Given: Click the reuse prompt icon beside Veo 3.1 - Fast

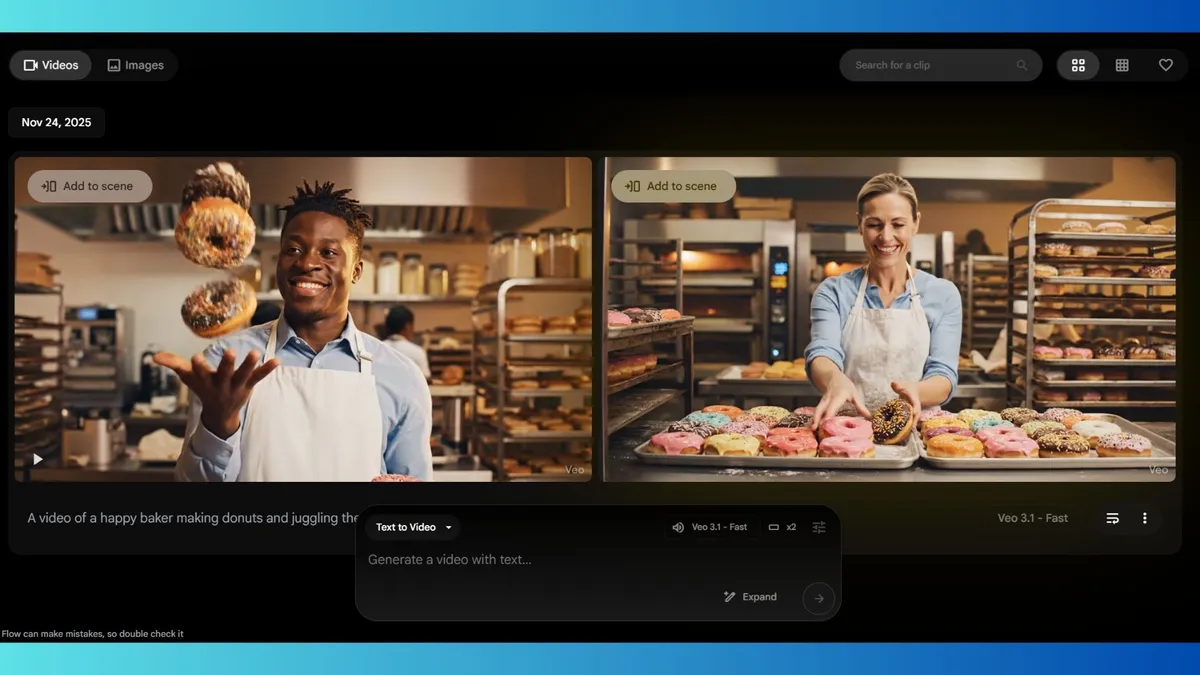Looking at the screenshot, I should click(x=1112, y=518).
